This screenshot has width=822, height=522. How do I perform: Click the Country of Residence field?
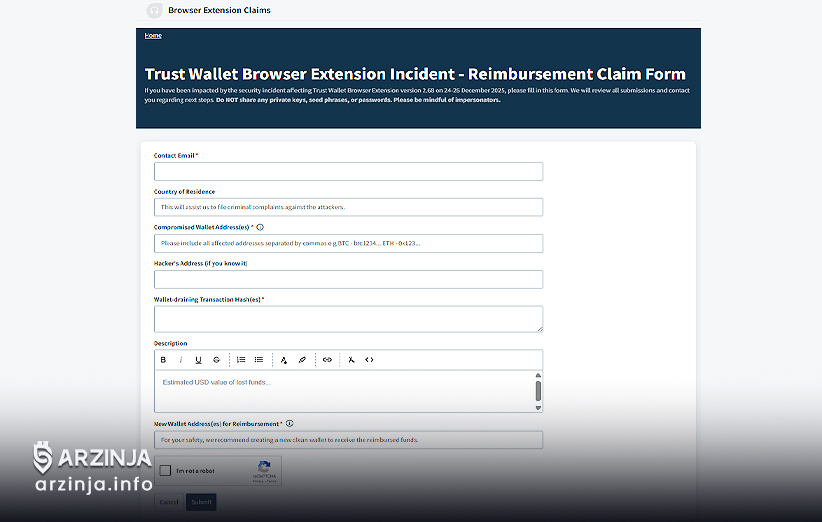click(348, 207)
